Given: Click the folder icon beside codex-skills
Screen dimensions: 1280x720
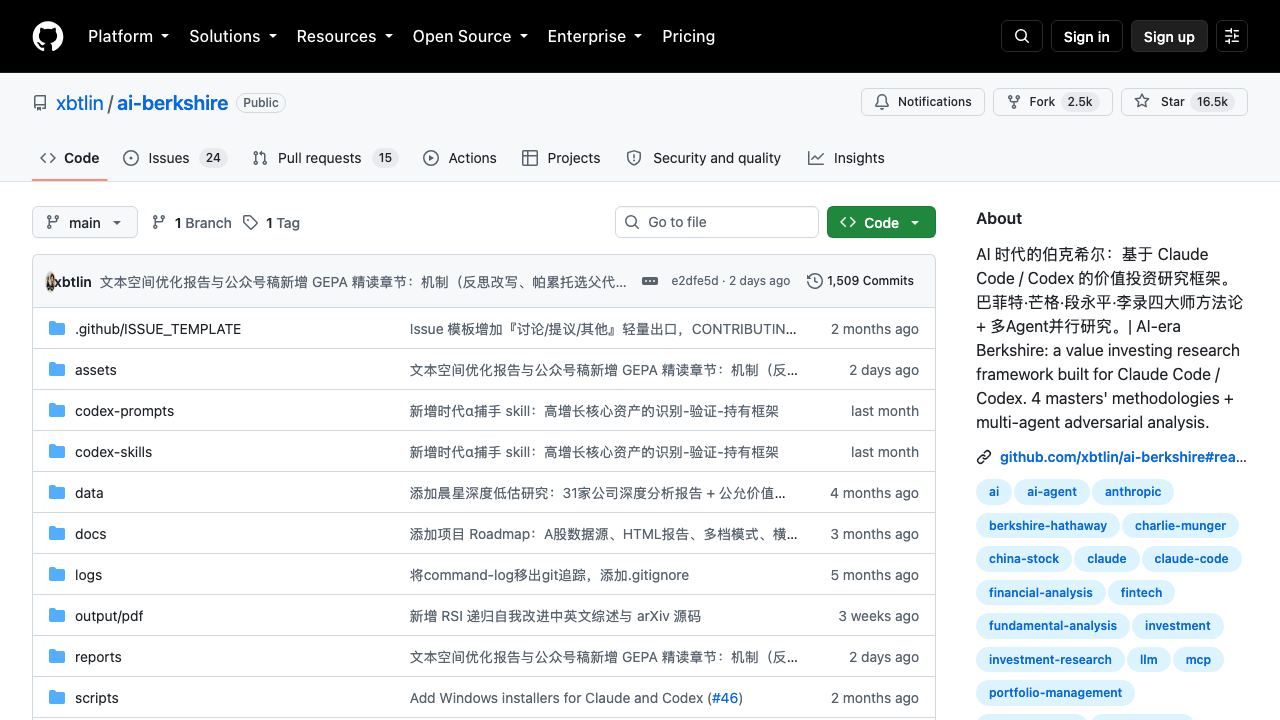Looking at the screenshot, I should coord(57,451).
